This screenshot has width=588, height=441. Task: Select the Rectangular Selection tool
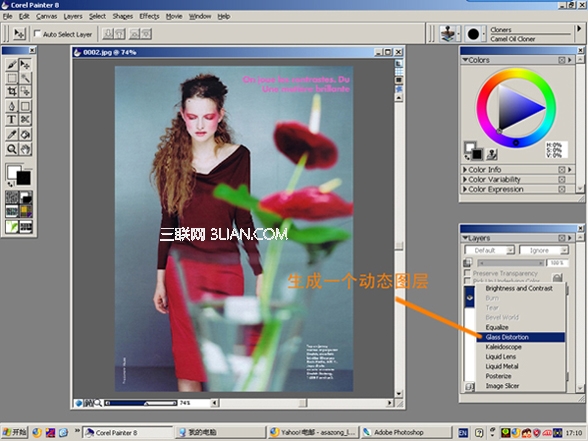coord(12,78)
